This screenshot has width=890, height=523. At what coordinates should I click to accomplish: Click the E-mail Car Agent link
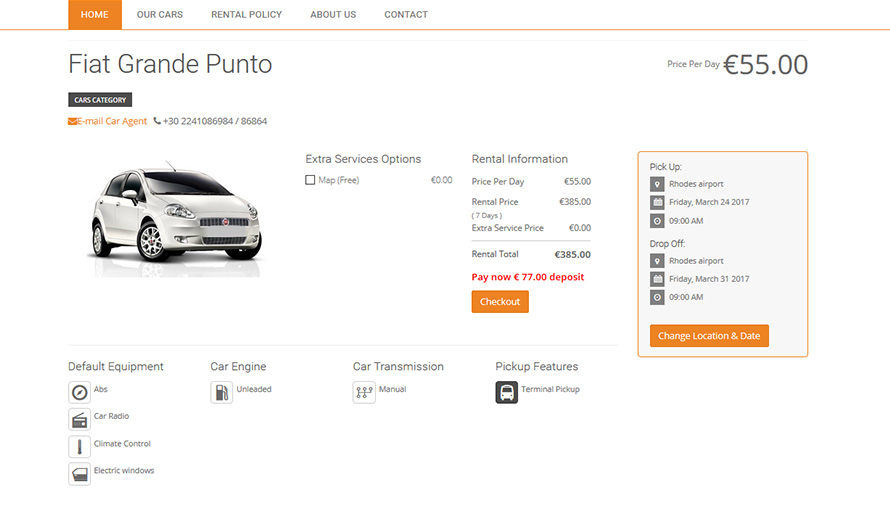(x=112, y=121)
